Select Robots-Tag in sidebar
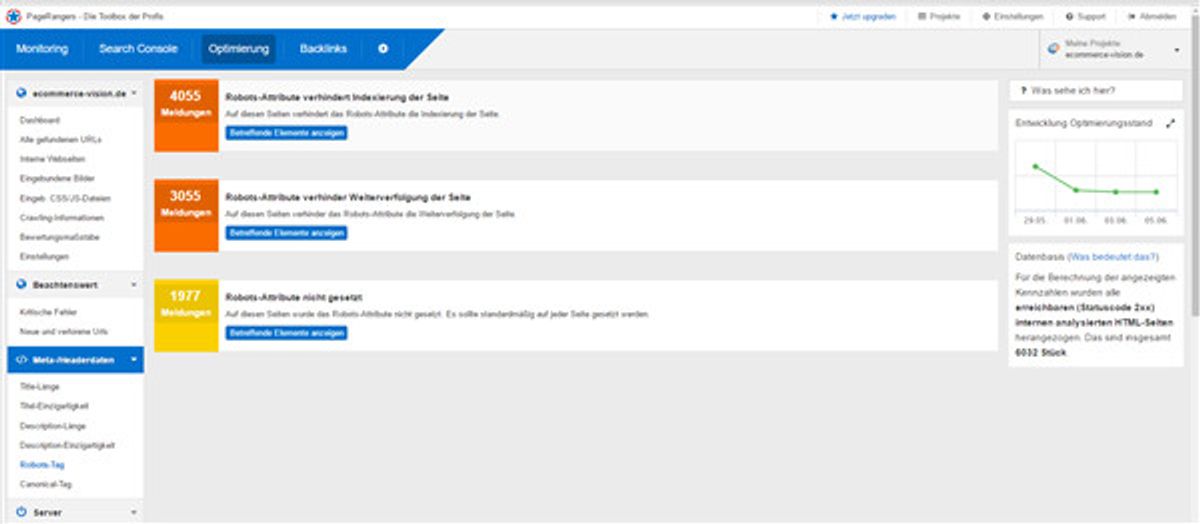Screen dimensions: 1200x524 44,465
